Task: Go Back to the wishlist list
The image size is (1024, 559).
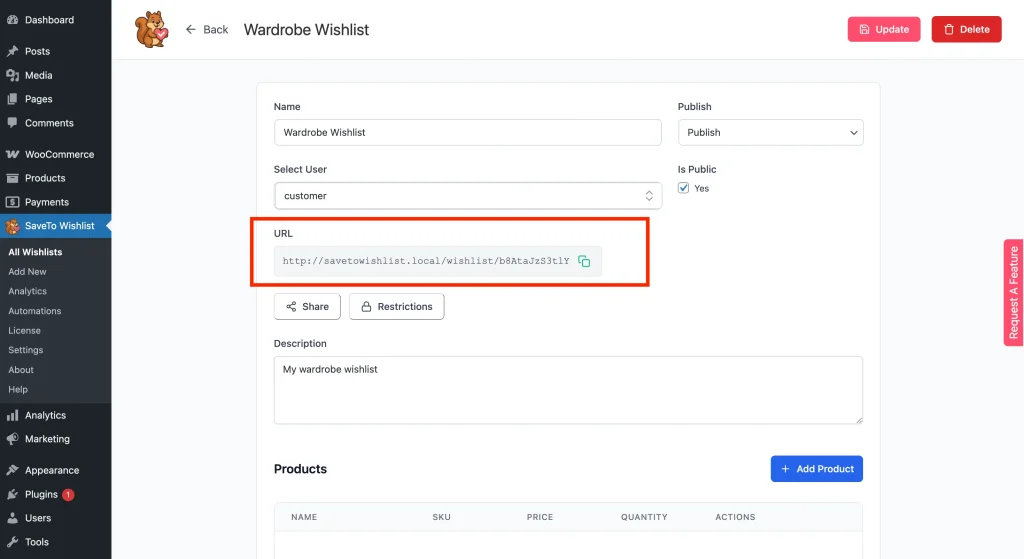Action: [206, 29]
